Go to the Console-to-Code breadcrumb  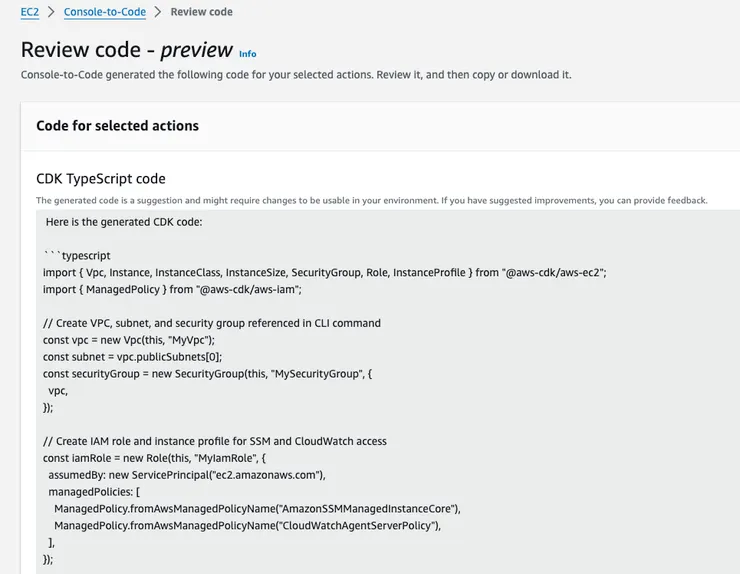(104, 12)
